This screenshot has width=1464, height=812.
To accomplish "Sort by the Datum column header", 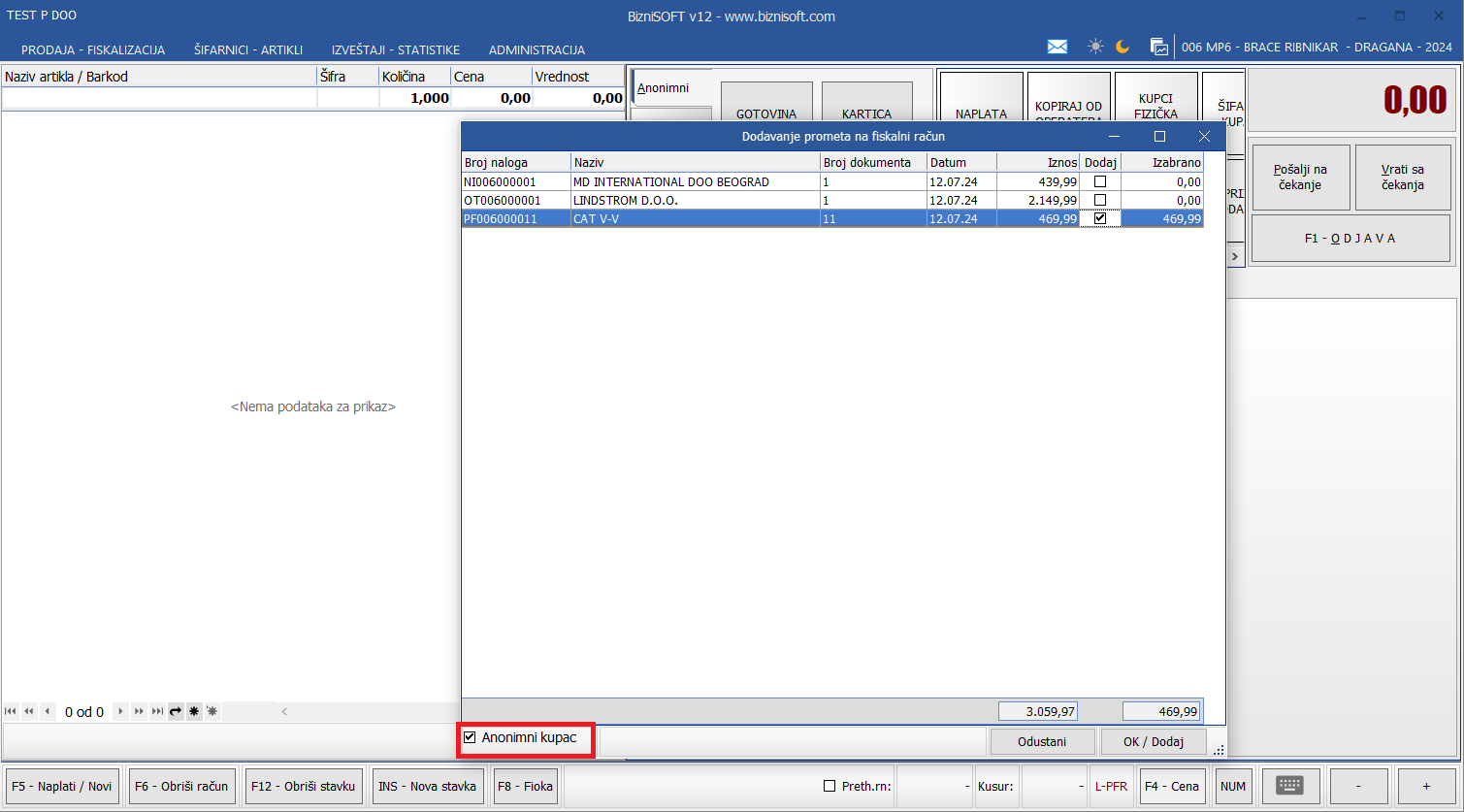I will [x=960, y=162].
